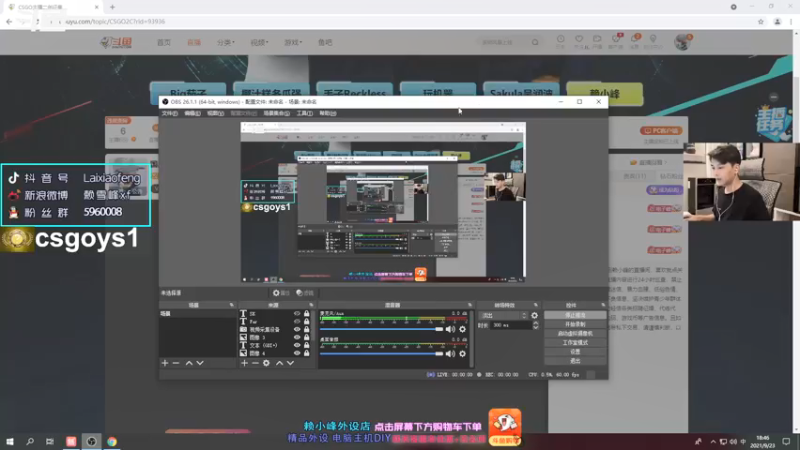Move the selected source up with the up chevron
The image size is (800, 450).
tap(279, 363)
